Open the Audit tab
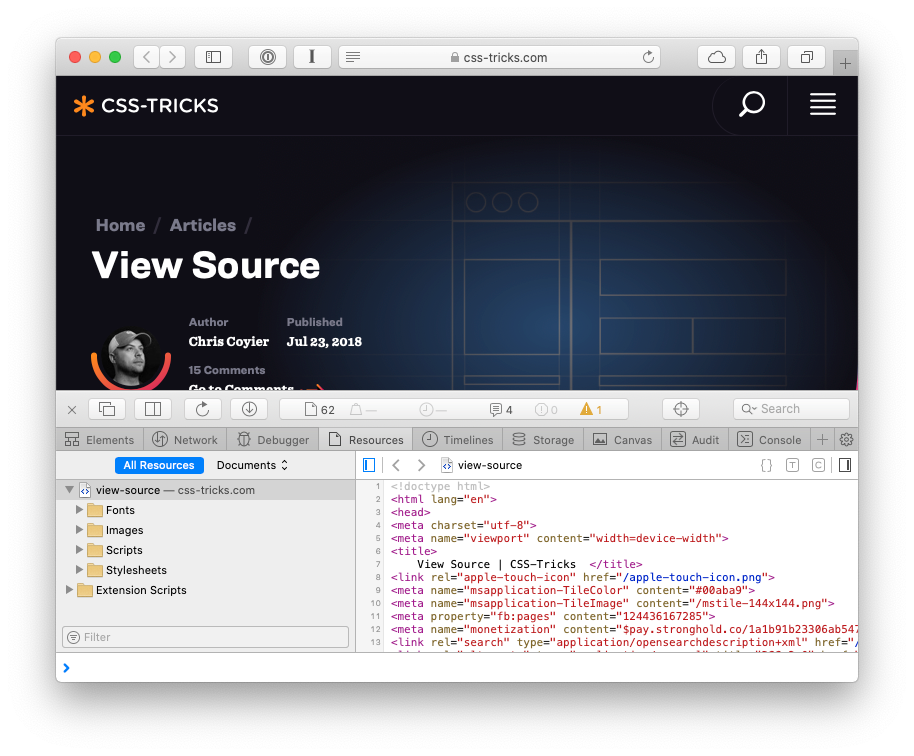Image resolution: width=914 pixels, height=756 pixels. click(695, 439)
